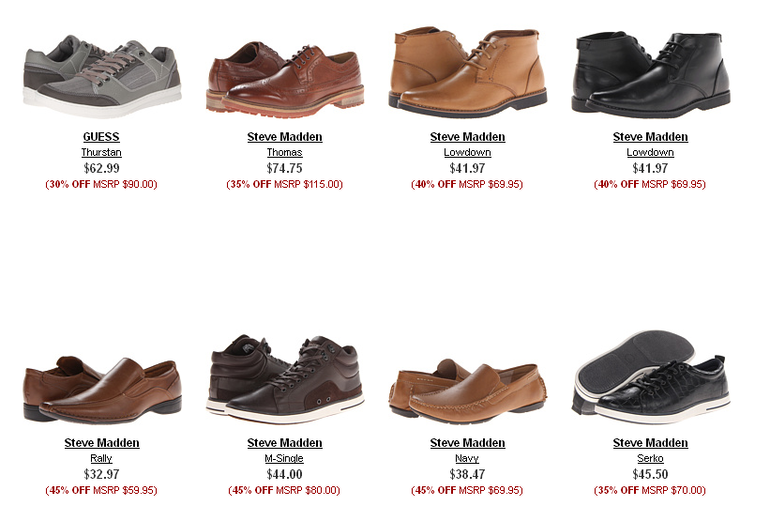Click the brown Steve Madden Thomas wingtip photo
Viewport: 770px width, 506px height.
coord(285,79)
